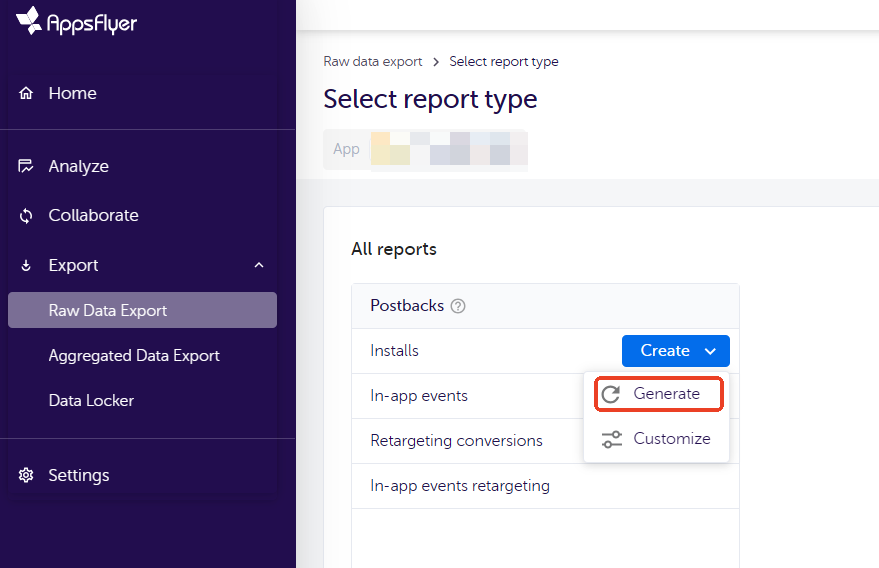Click the Home house icon
879x568 pixels.
point(26,93)
